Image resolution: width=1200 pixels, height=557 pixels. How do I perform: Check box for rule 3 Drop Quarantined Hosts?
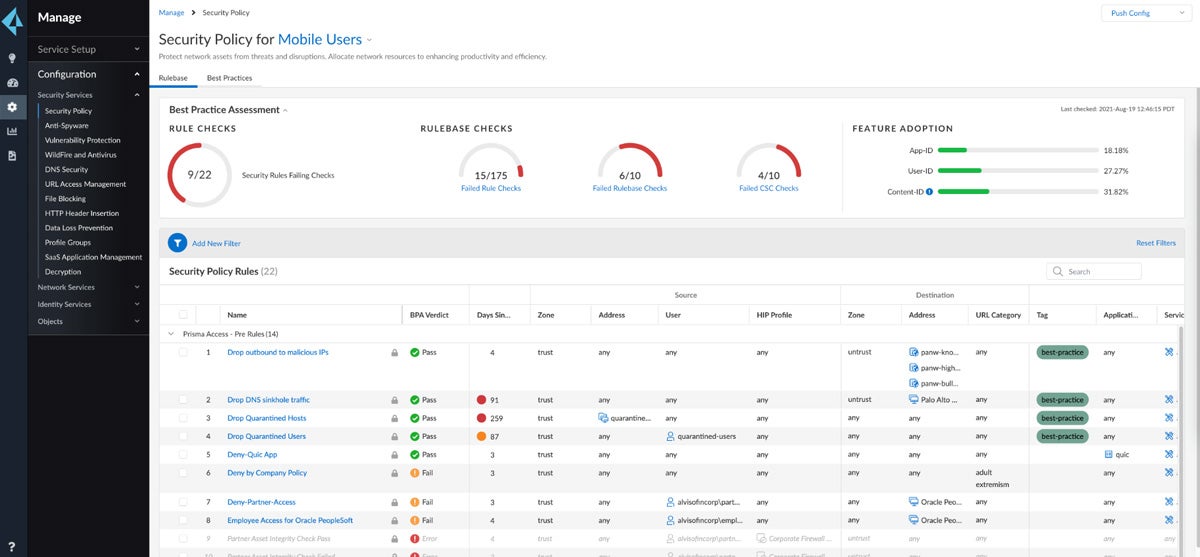[x=183, y=418]
